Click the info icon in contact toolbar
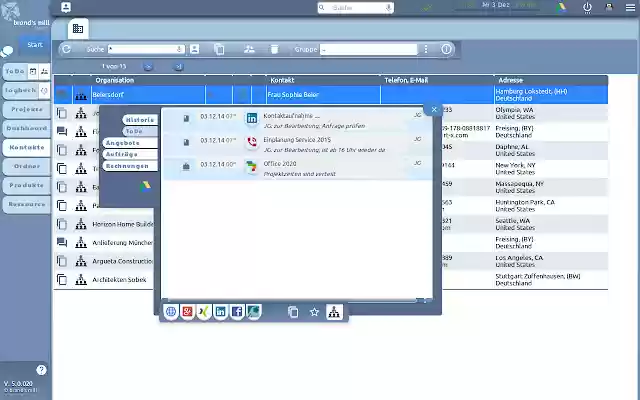 point(446,49)
